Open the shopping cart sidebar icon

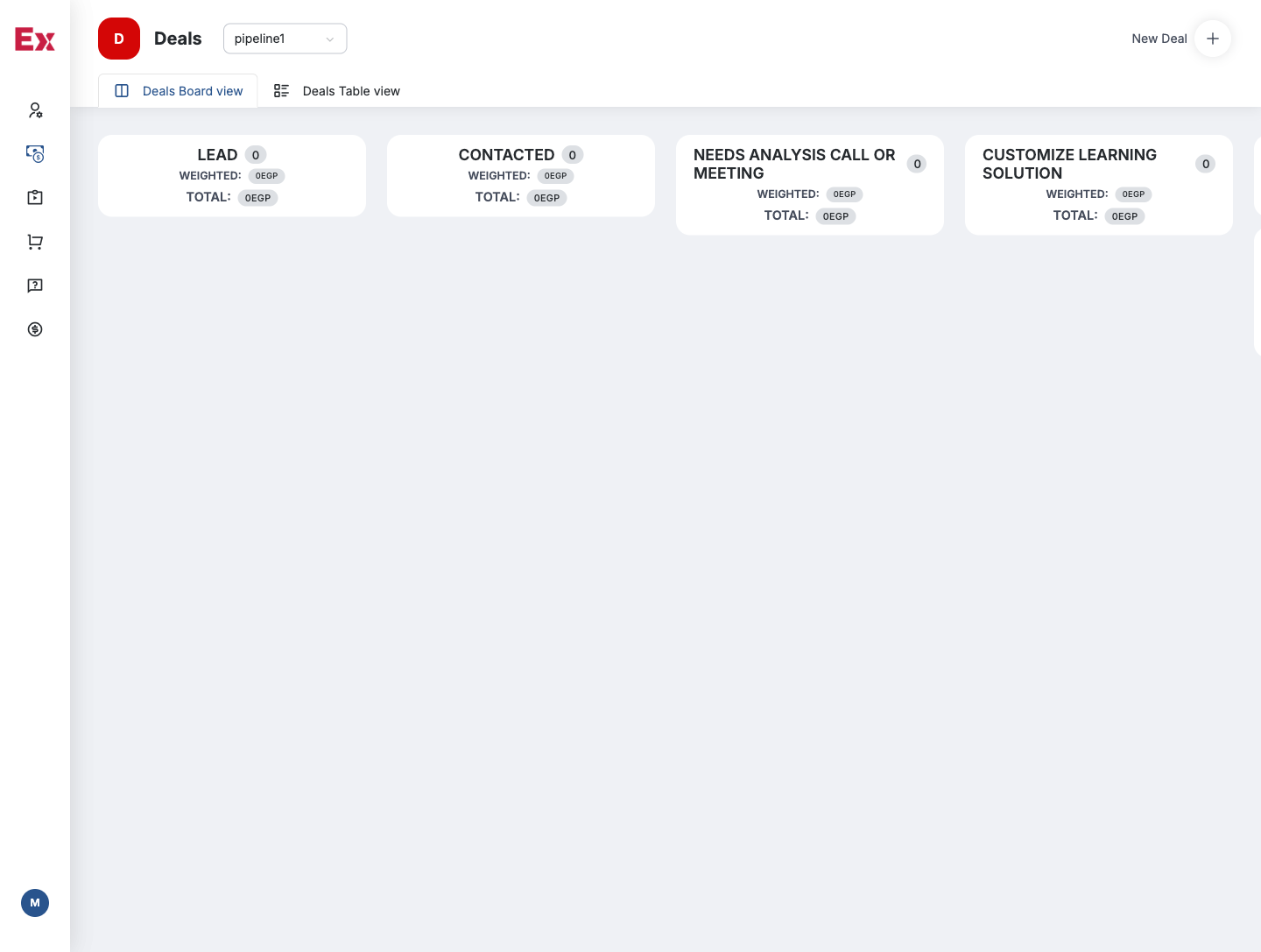pos(35,242)
